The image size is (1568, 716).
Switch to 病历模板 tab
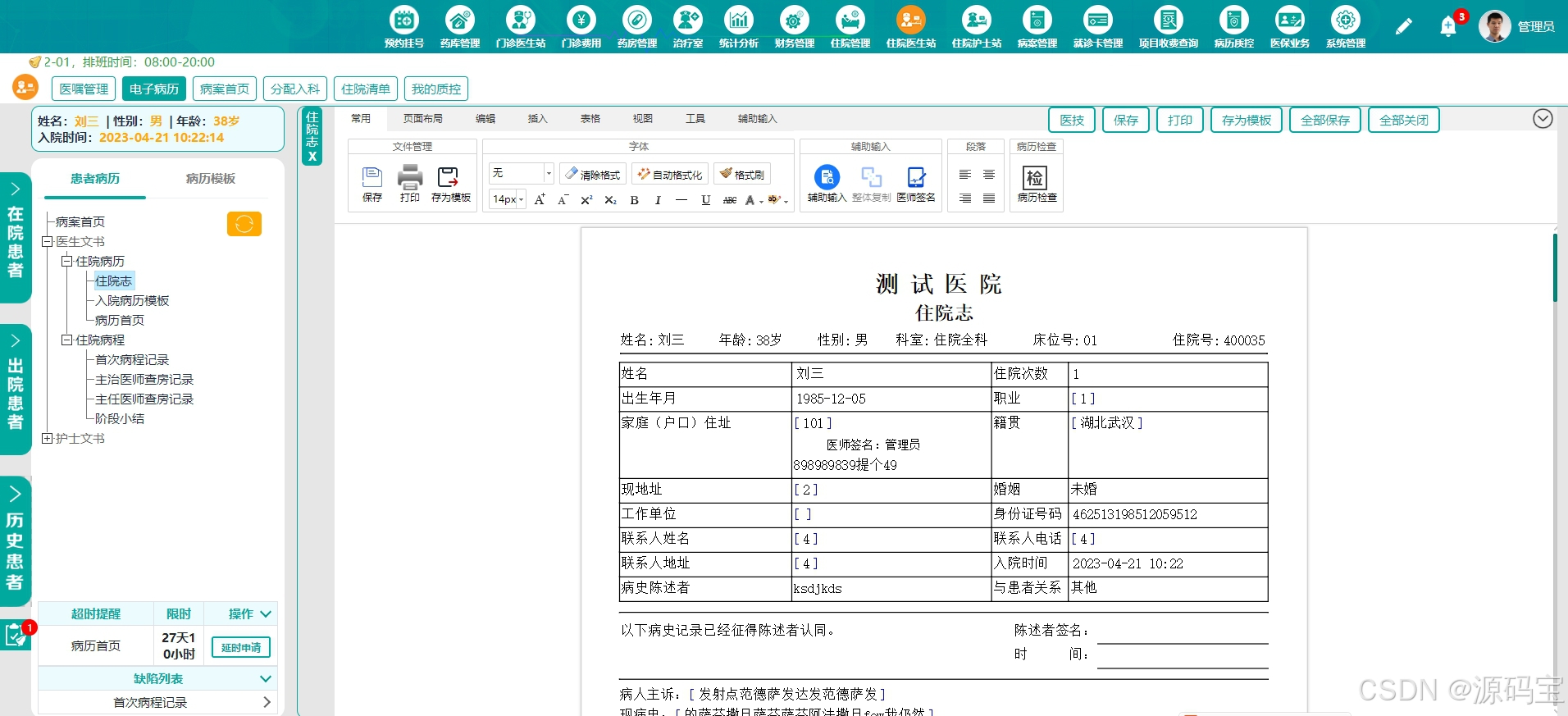(x=210, y=178)
